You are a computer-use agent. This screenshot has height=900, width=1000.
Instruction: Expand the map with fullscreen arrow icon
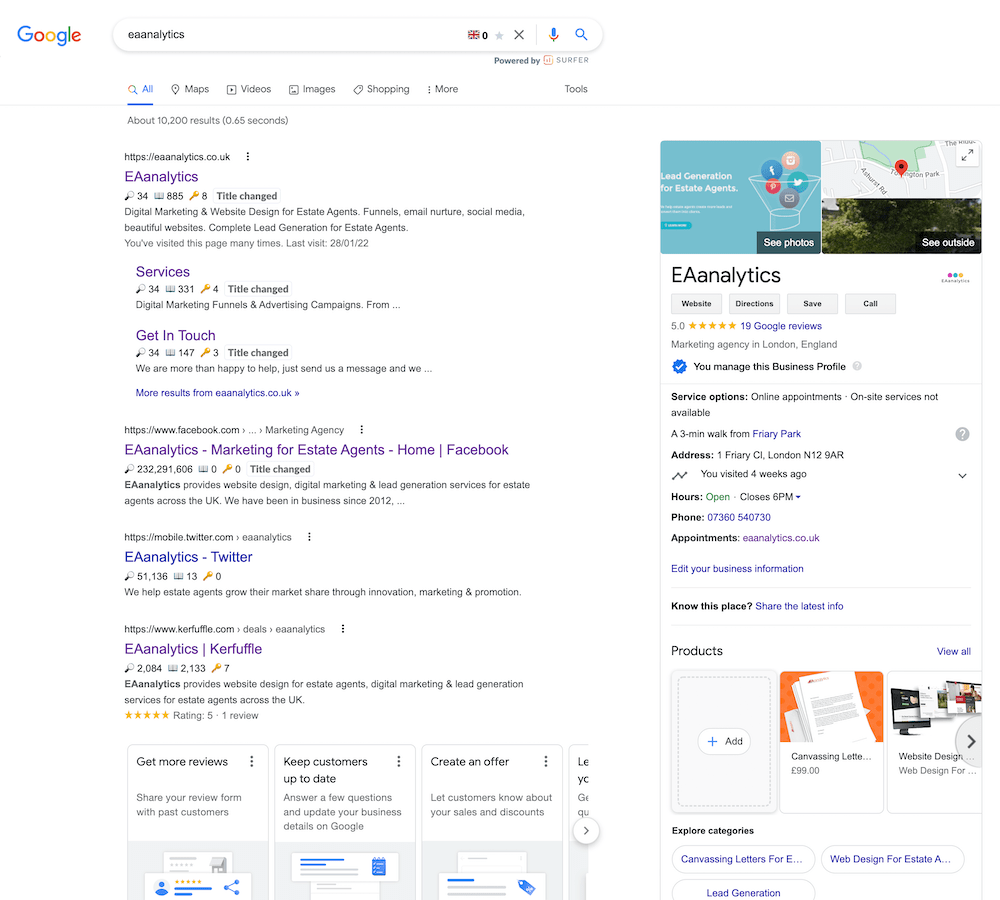click(967, 155)
